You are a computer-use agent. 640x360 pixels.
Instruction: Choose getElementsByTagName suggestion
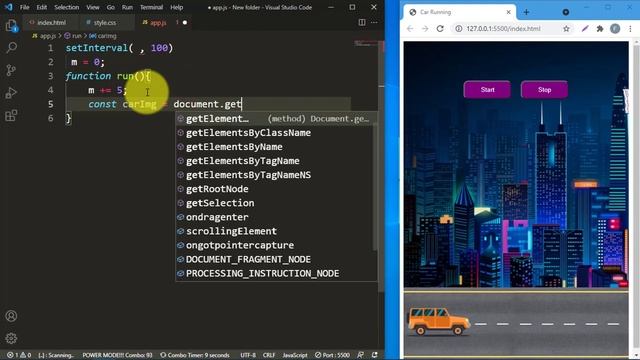[276, 161]
